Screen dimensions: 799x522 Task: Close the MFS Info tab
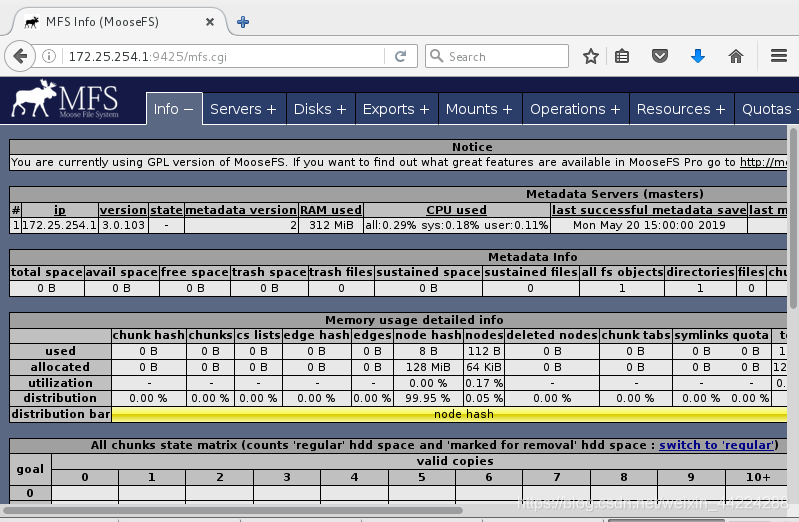pyautogui.click(x=209, y=22)
